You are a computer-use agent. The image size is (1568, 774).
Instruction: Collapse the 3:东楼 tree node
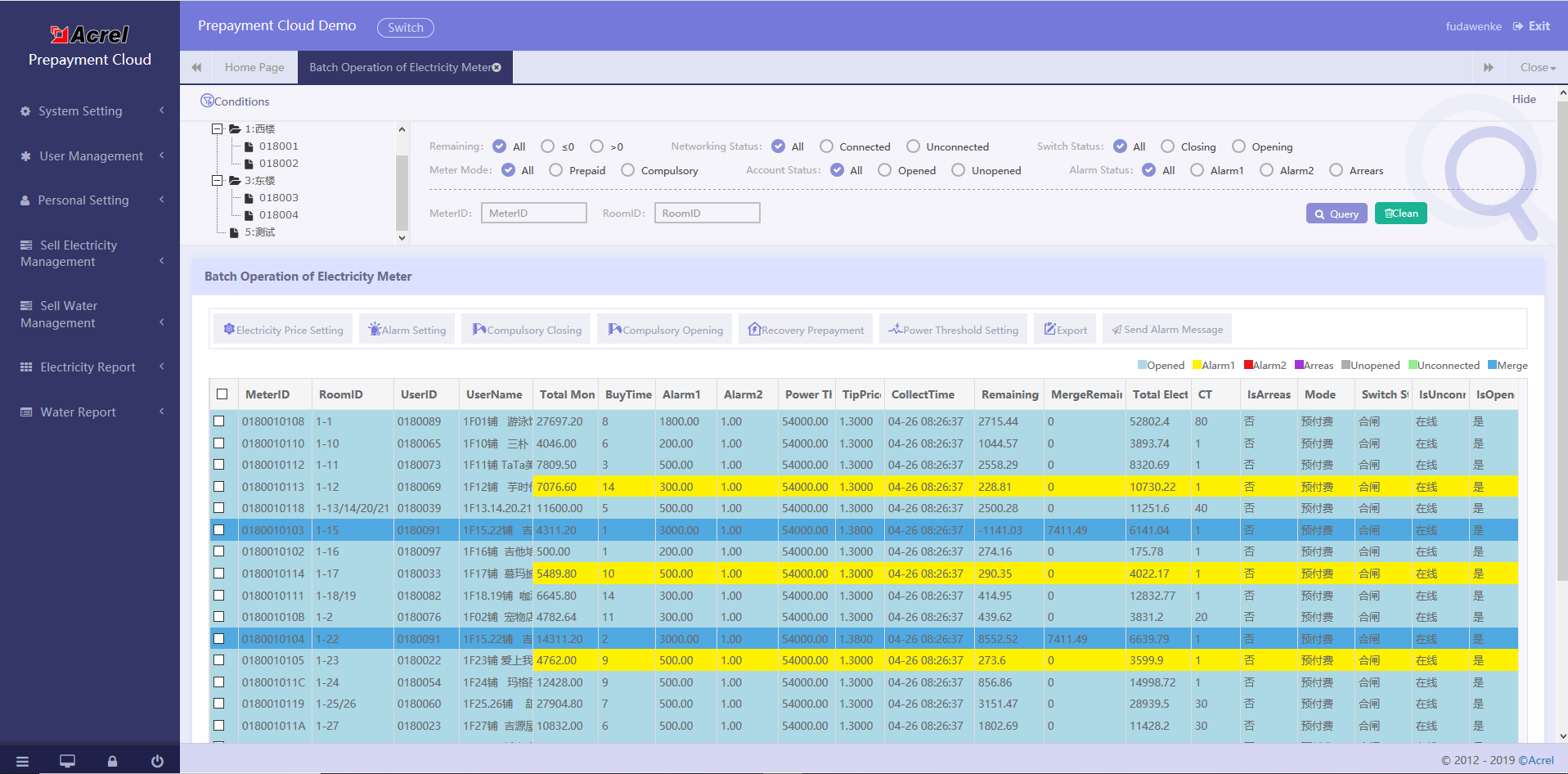coord(217,181)
